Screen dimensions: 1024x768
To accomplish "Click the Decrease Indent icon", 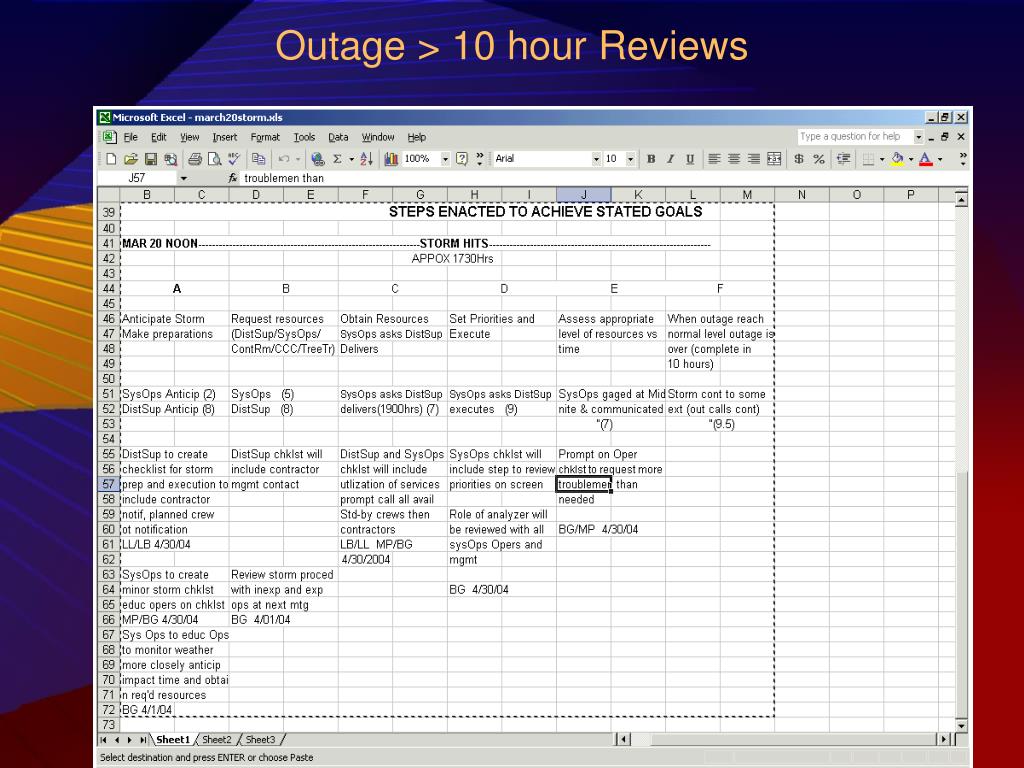I will 844,159.
